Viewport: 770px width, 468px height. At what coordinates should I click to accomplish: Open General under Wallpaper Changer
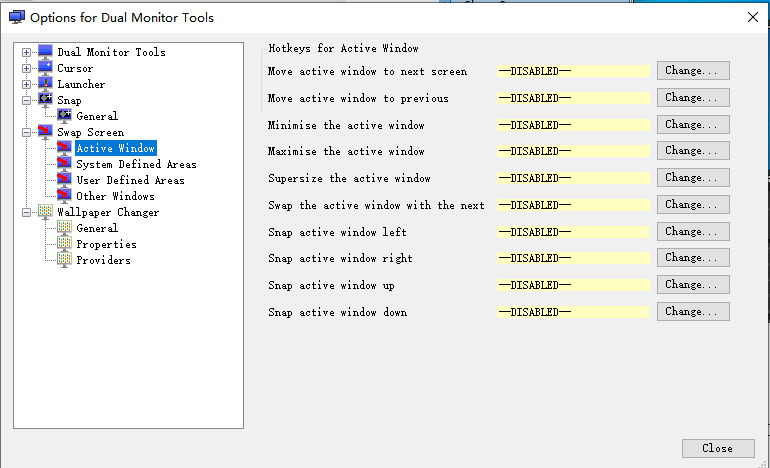[97, 228]
